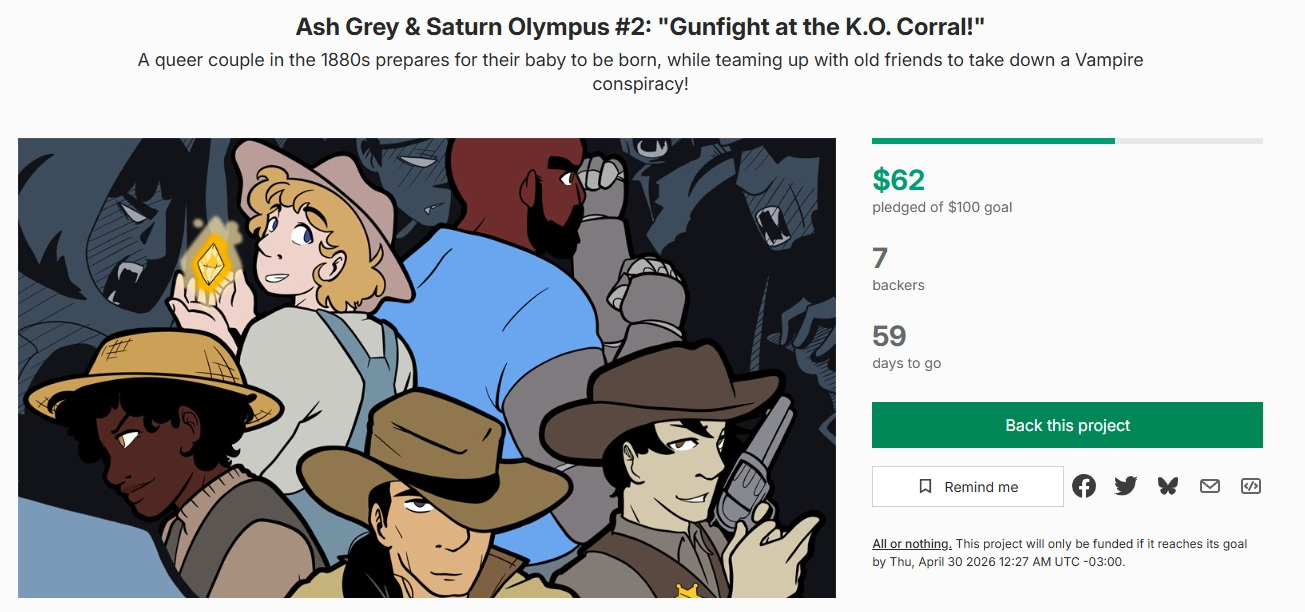Click the 7 backers count
Screen dimensions: 1305x612
[x=880, y=259]
